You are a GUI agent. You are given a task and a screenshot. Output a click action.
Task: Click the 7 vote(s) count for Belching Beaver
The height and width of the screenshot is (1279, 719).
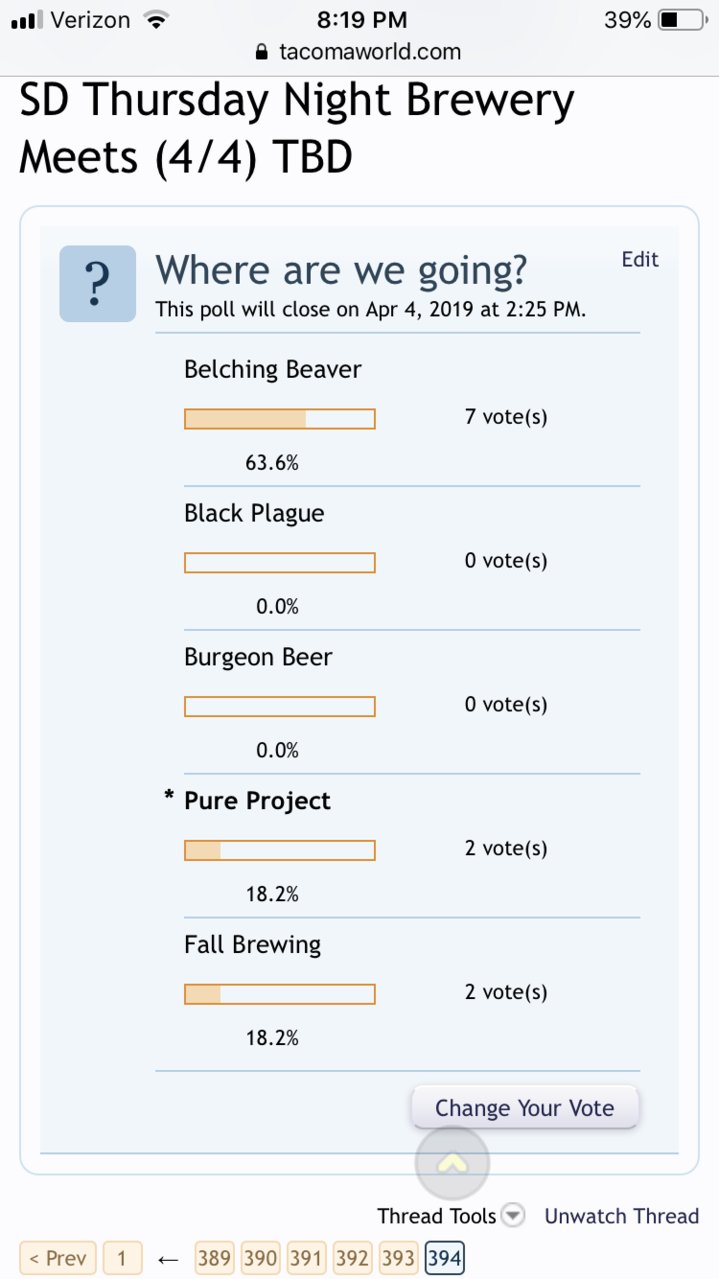click(506, 417)
